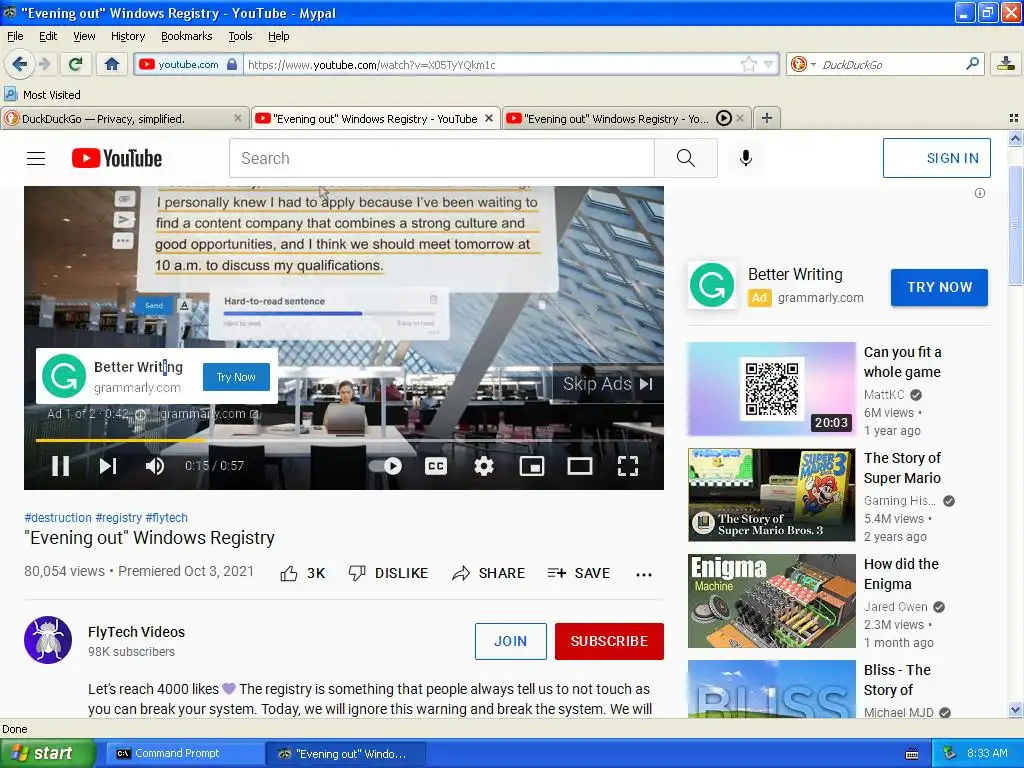Screen dimensions: 1024x768
Task: Open the downloads toolbar icon
Action: click(1006, 64)
